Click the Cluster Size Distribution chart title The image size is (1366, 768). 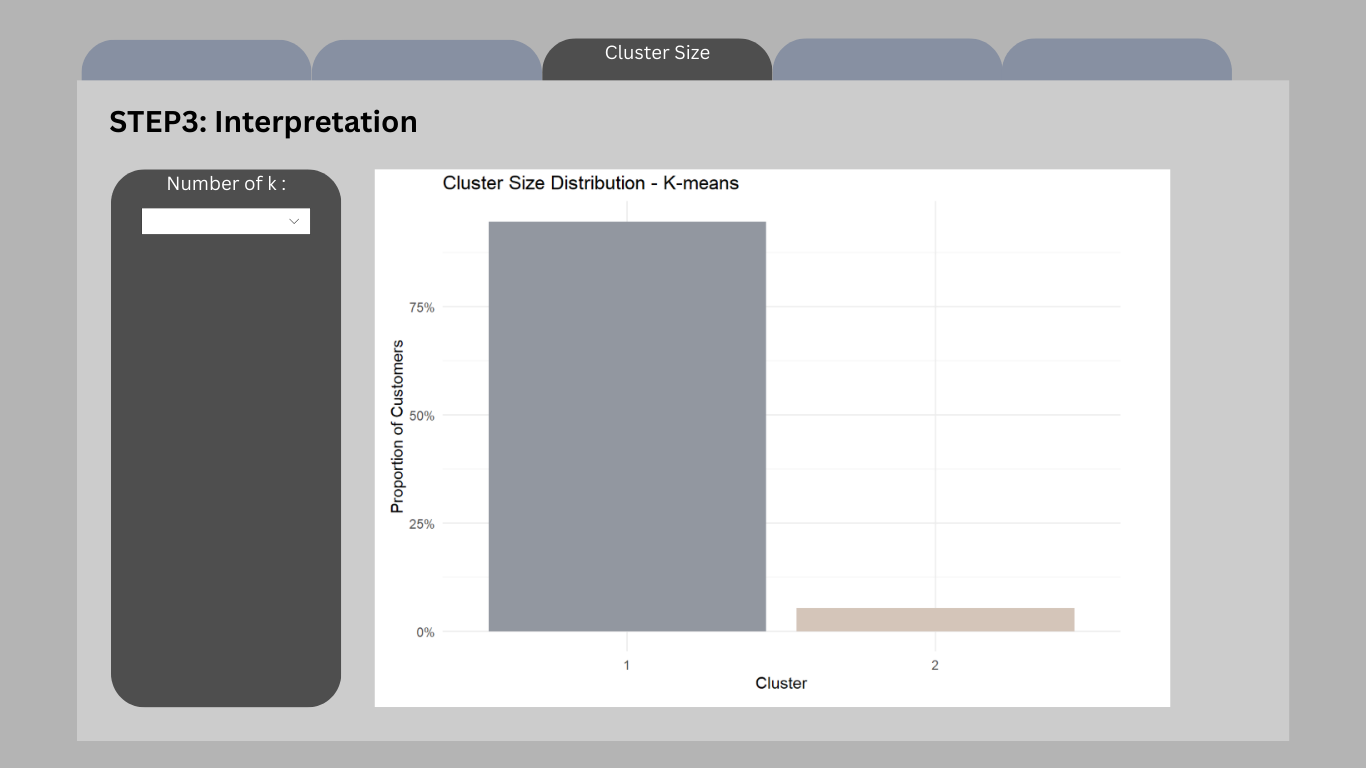tap(590, 183)
